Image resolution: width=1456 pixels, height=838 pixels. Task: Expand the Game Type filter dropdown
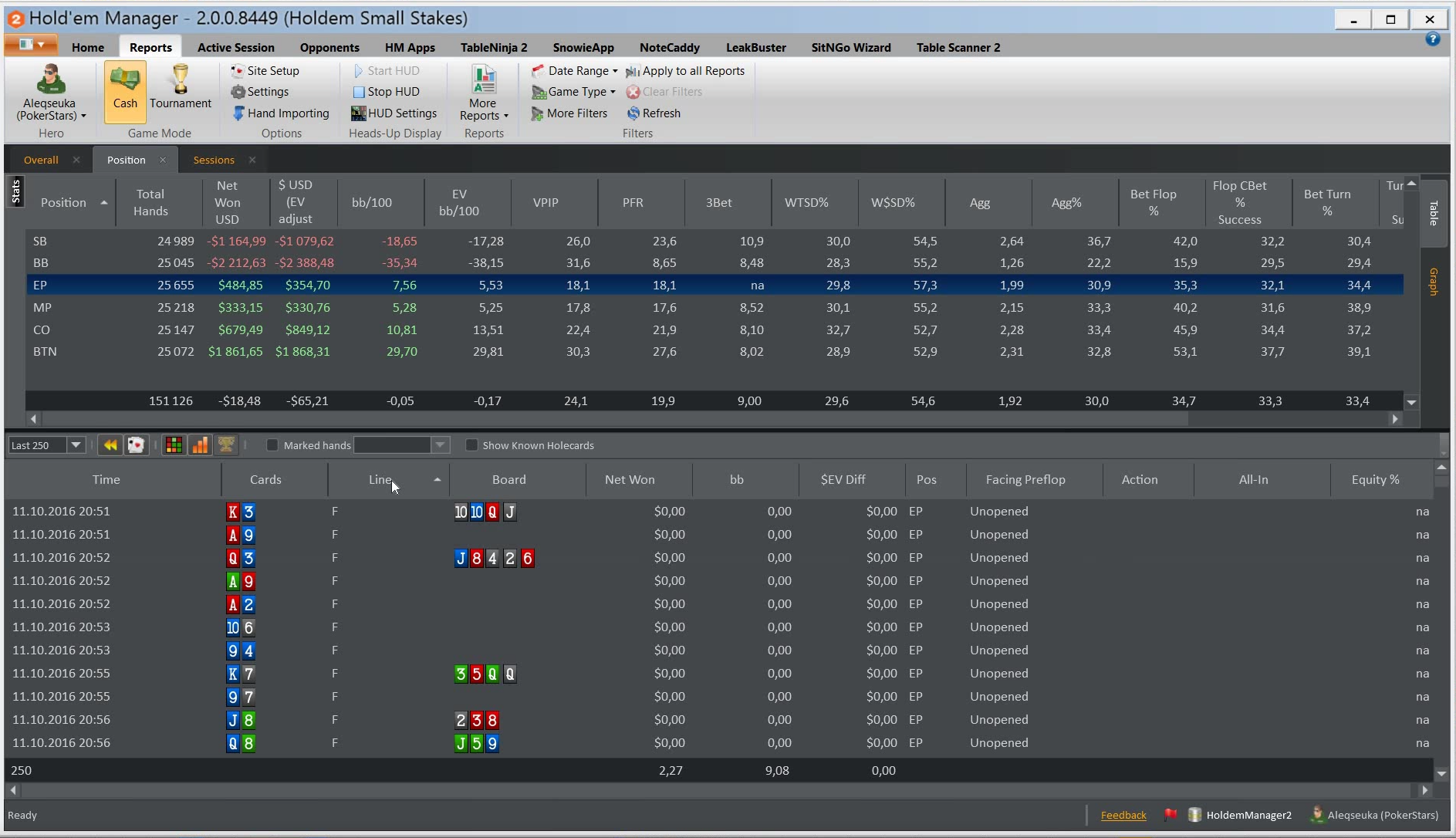[573, 92]
